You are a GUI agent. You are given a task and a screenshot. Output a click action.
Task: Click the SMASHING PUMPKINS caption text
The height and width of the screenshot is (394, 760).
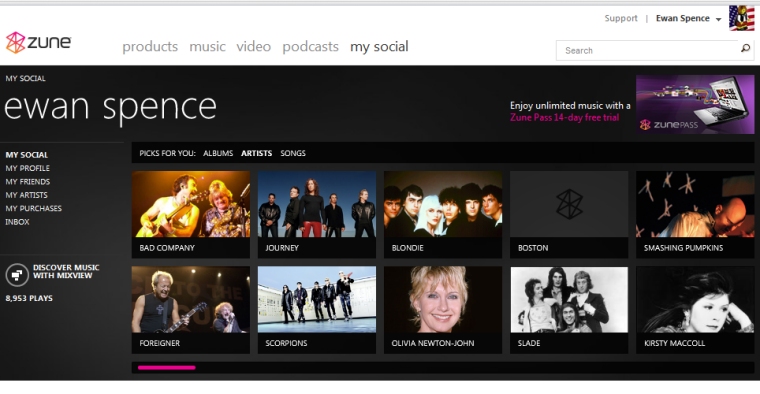tap(683, 248)
